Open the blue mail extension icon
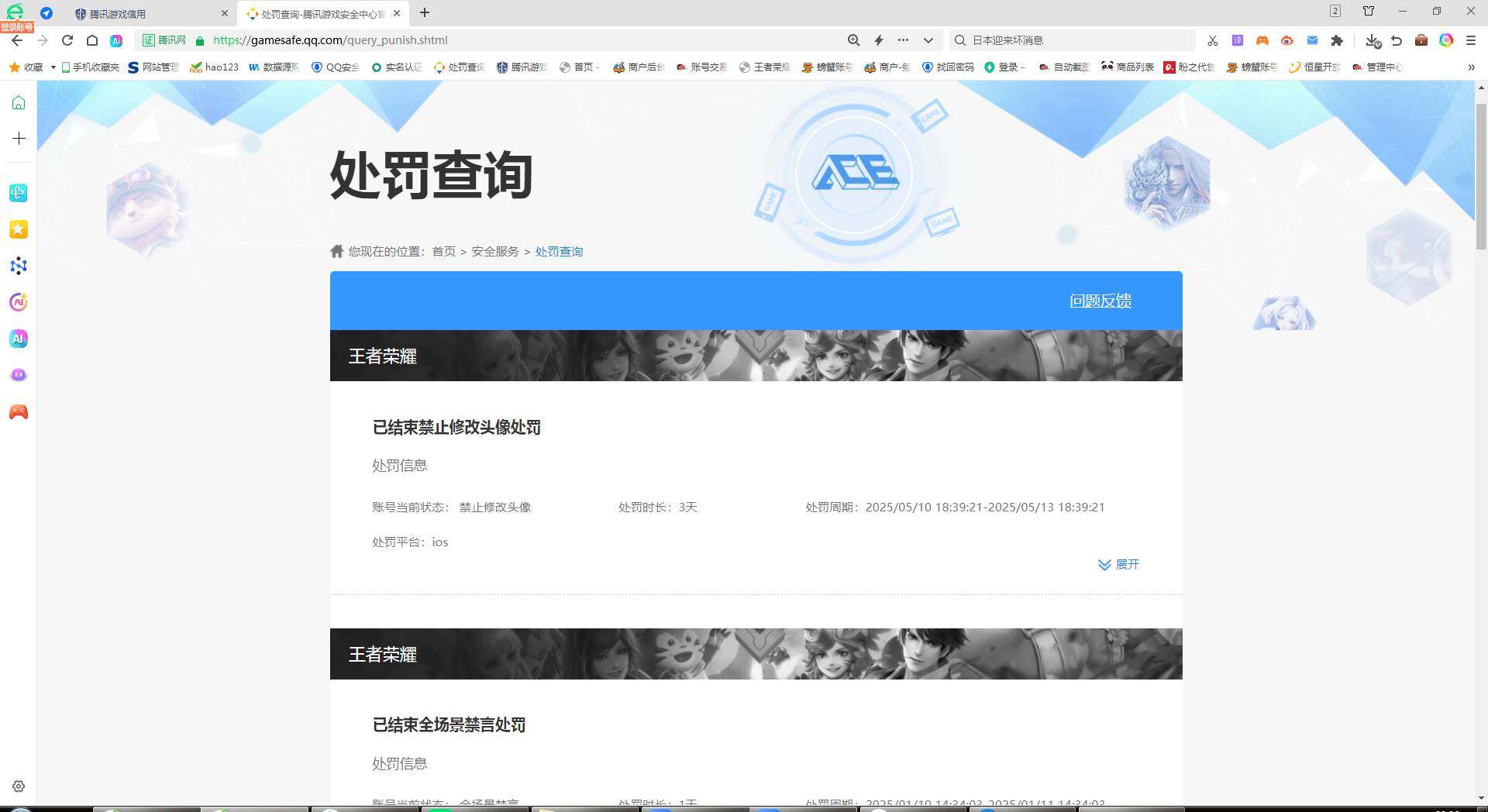The image size is (1488, 812). (x=1312, y=40)
